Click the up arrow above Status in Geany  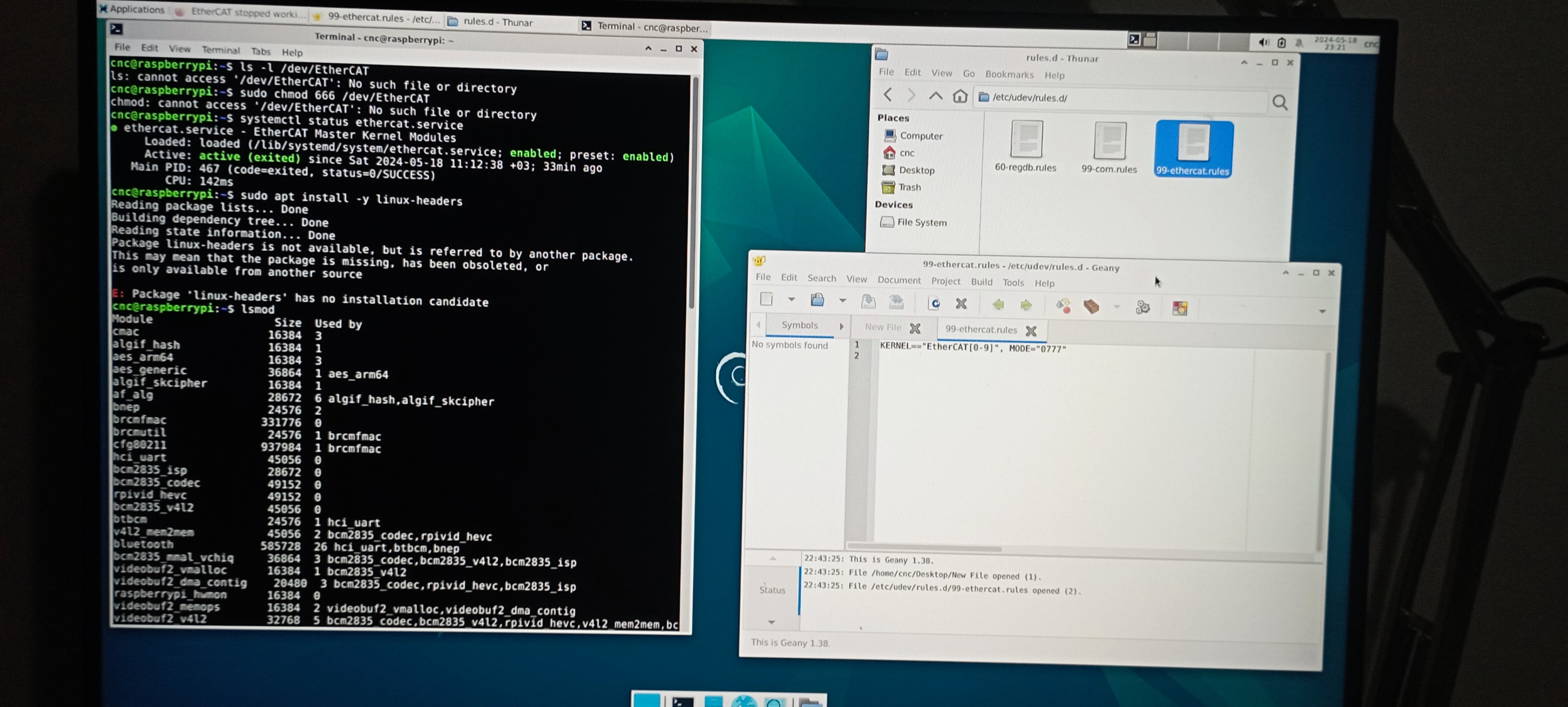[772, 558]
